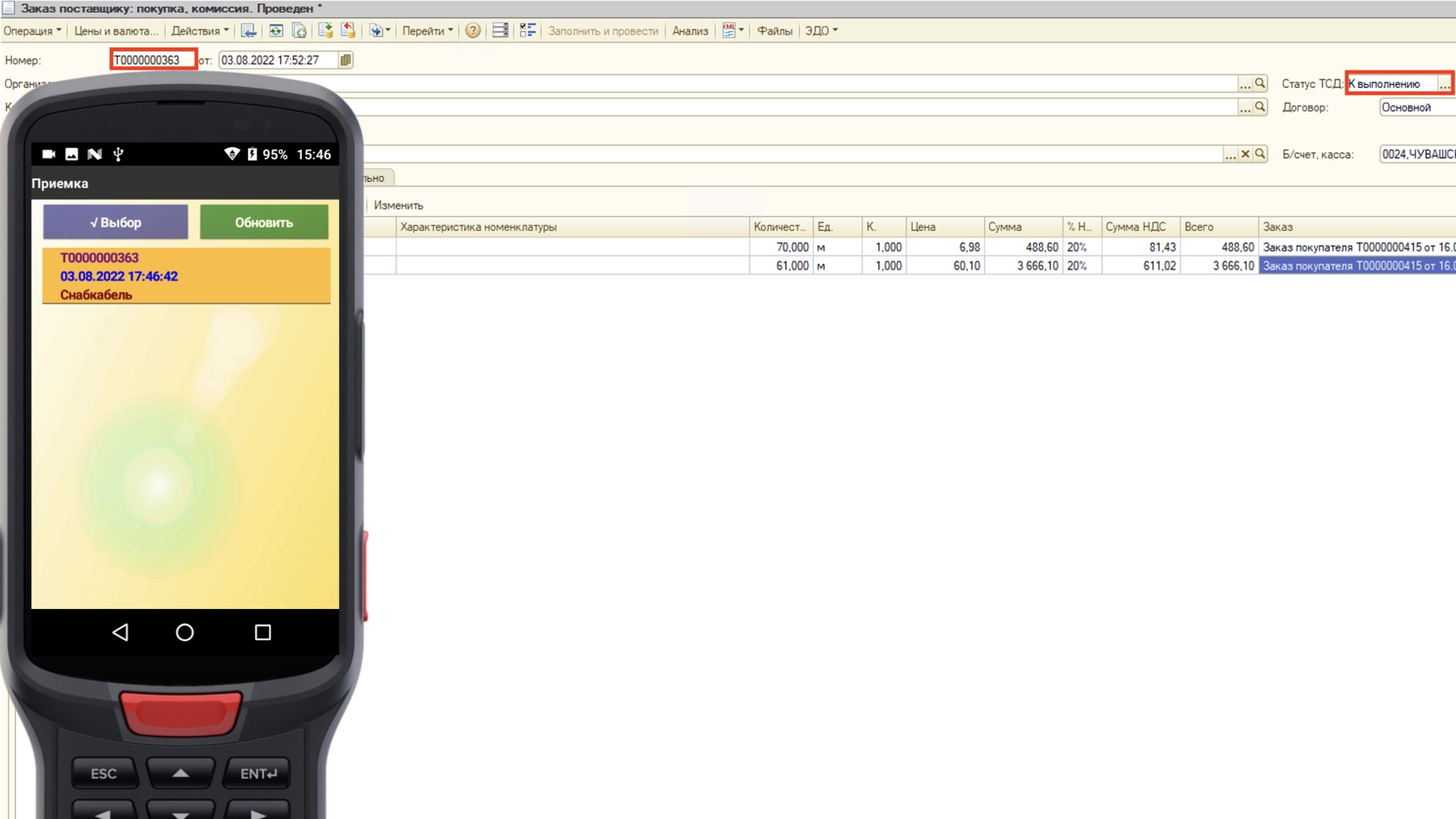This screenshot has height=819, width=1456.
Task: Open the Анализ menu item
Action: 690,31
